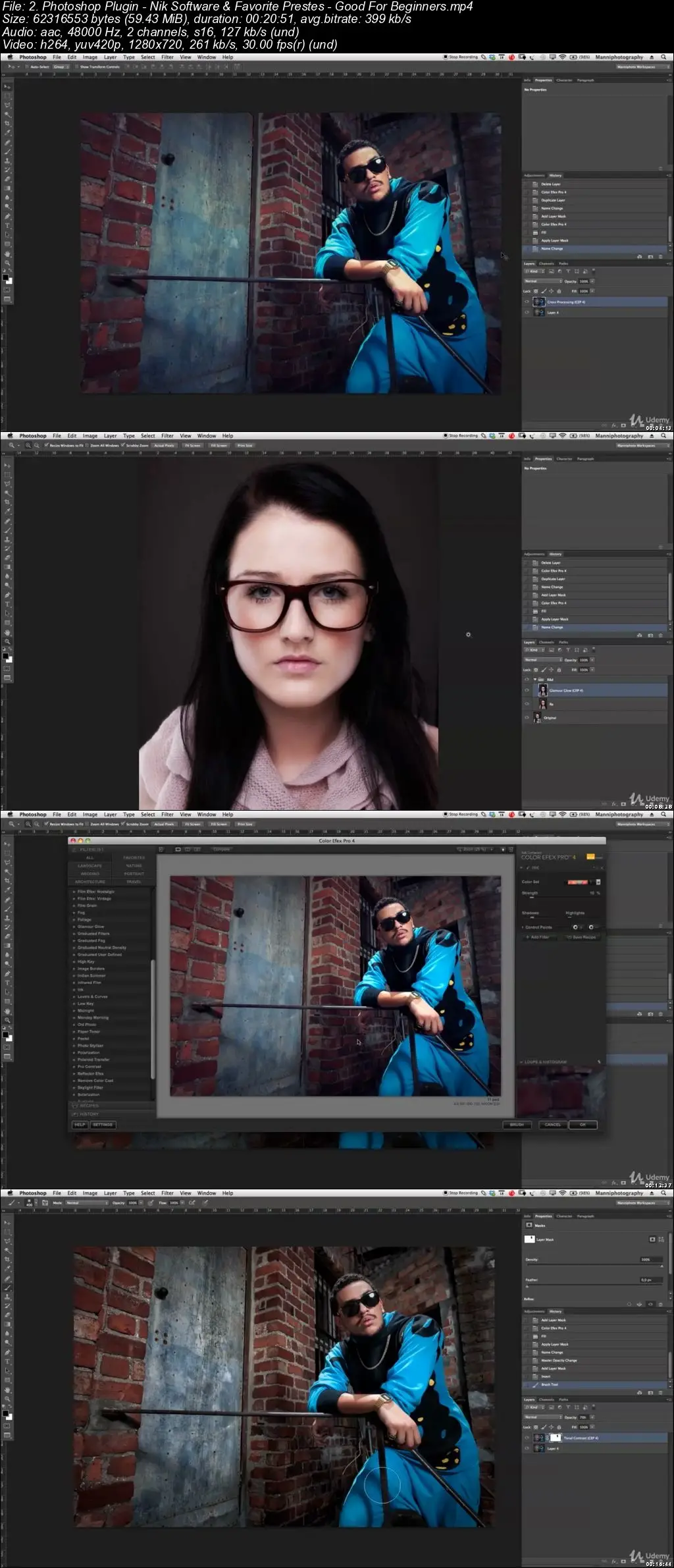674x1568 pixels.
Task: Open SETTINGS in the Color Efex Pro window
Action: coord(103,1124)
